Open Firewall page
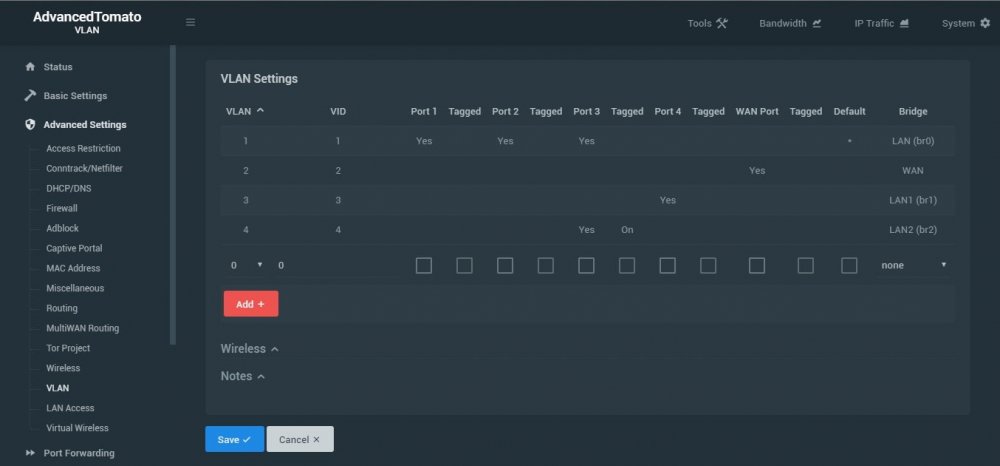The image size is (1000, 466). pos(62,208)
